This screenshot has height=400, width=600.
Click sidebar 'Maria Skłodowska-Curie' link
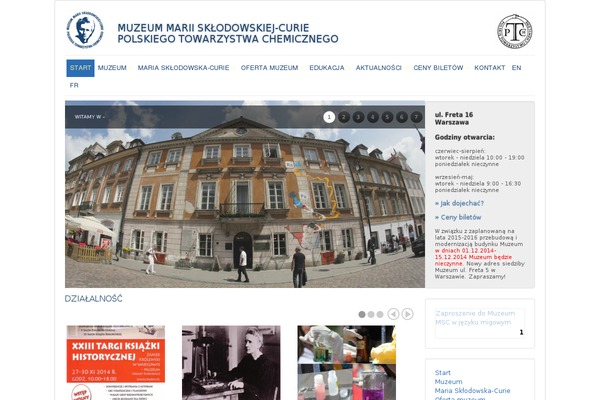(x=472, y=391)
